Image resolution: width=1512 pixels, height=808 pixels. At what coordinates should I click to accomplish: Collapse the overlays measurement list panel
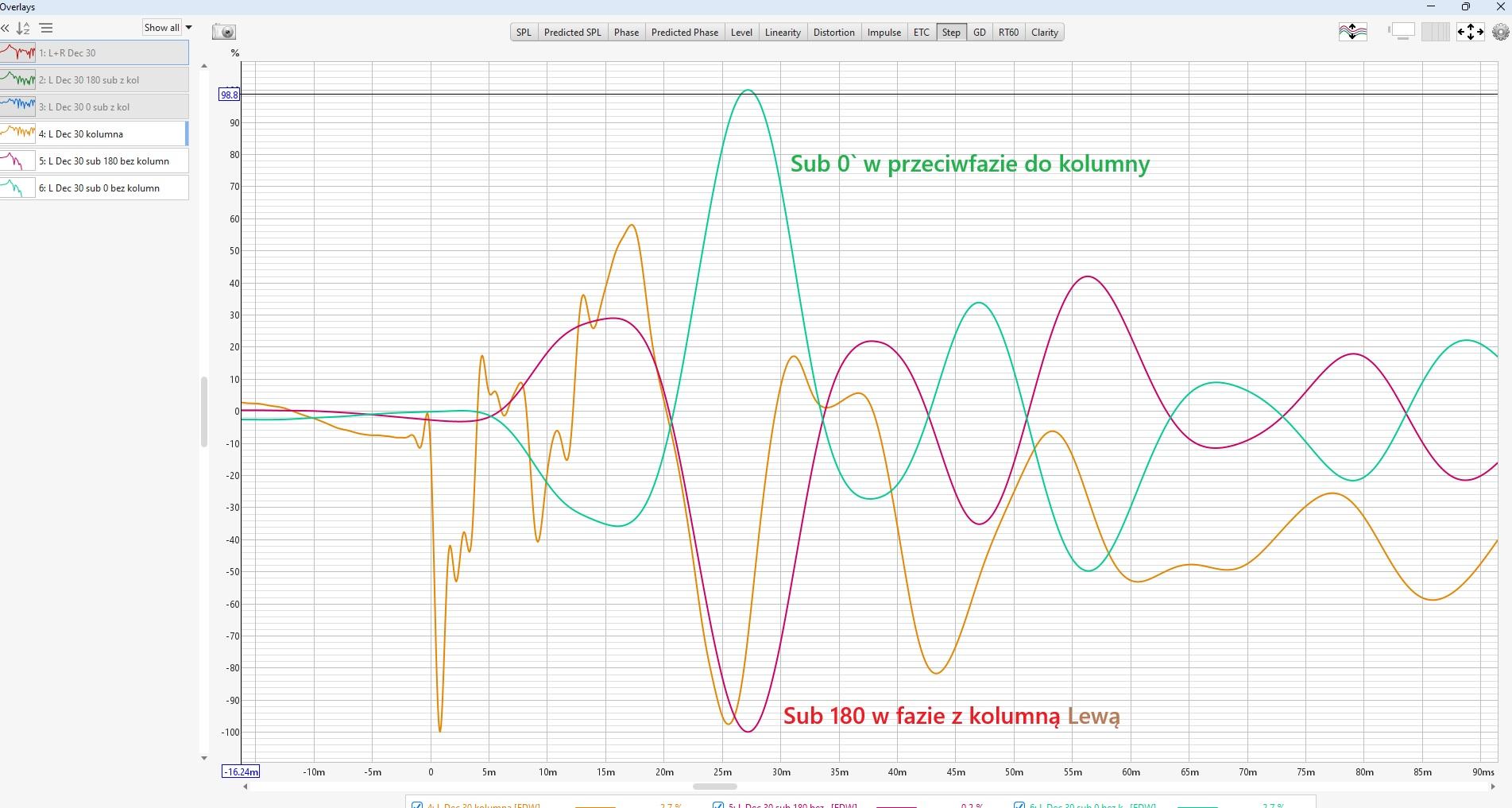pyautogui.click(x=6, y=28)
